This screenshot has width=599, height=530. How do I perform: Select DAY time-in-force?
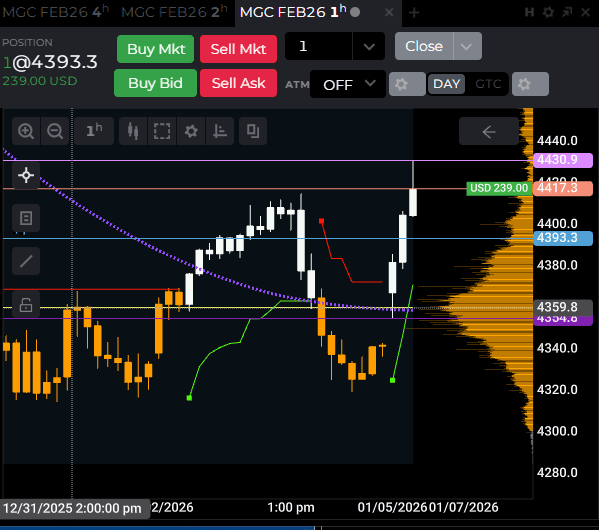coord(447,84)
